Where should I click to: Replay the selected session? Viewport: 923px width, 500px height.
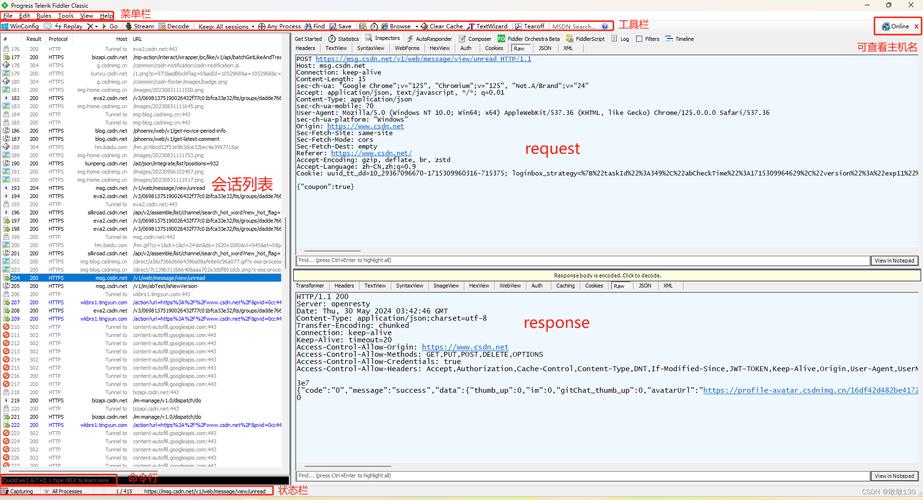click(x=68, y=27)
